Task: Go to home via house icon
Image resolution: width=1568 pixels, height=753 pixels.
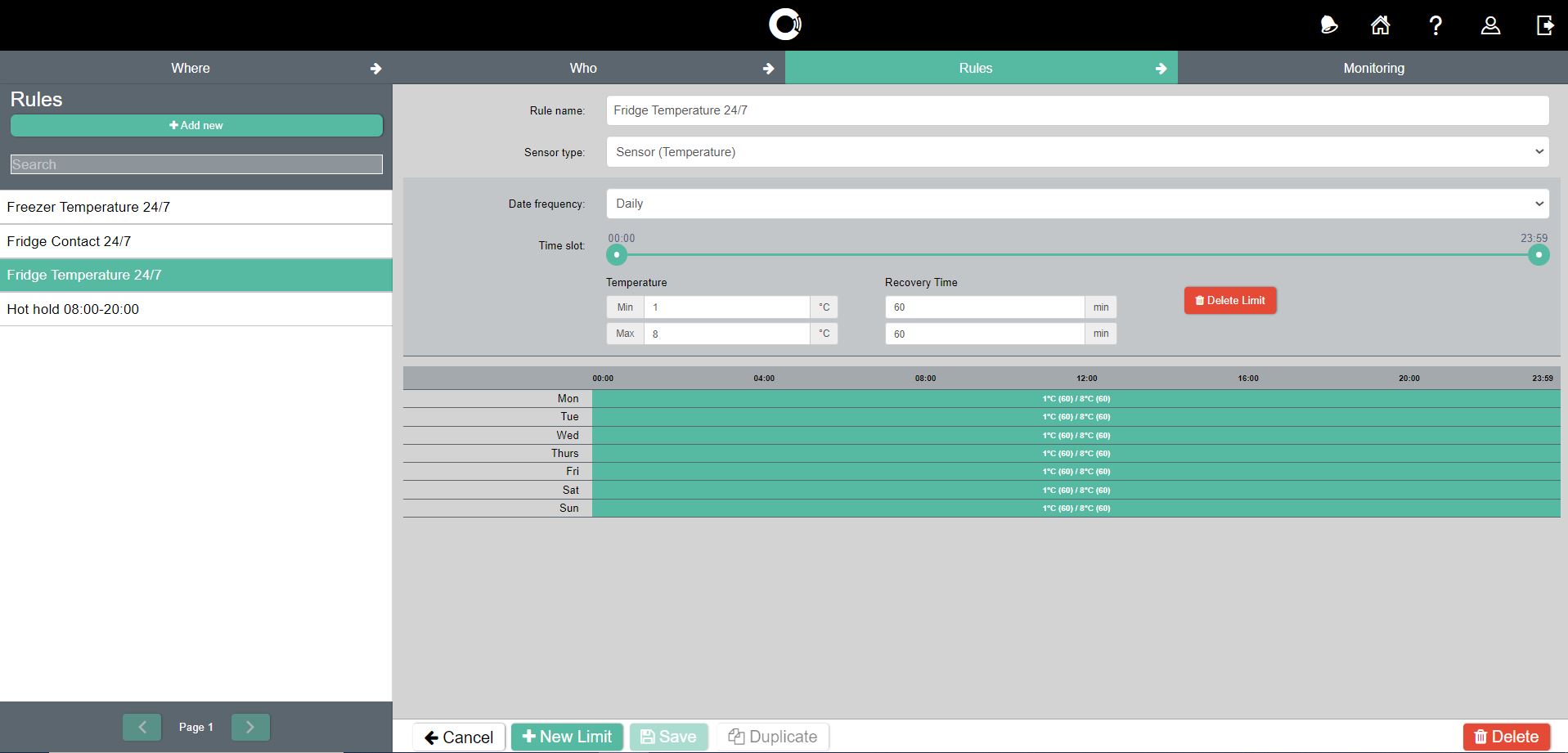Action: 1381,25
